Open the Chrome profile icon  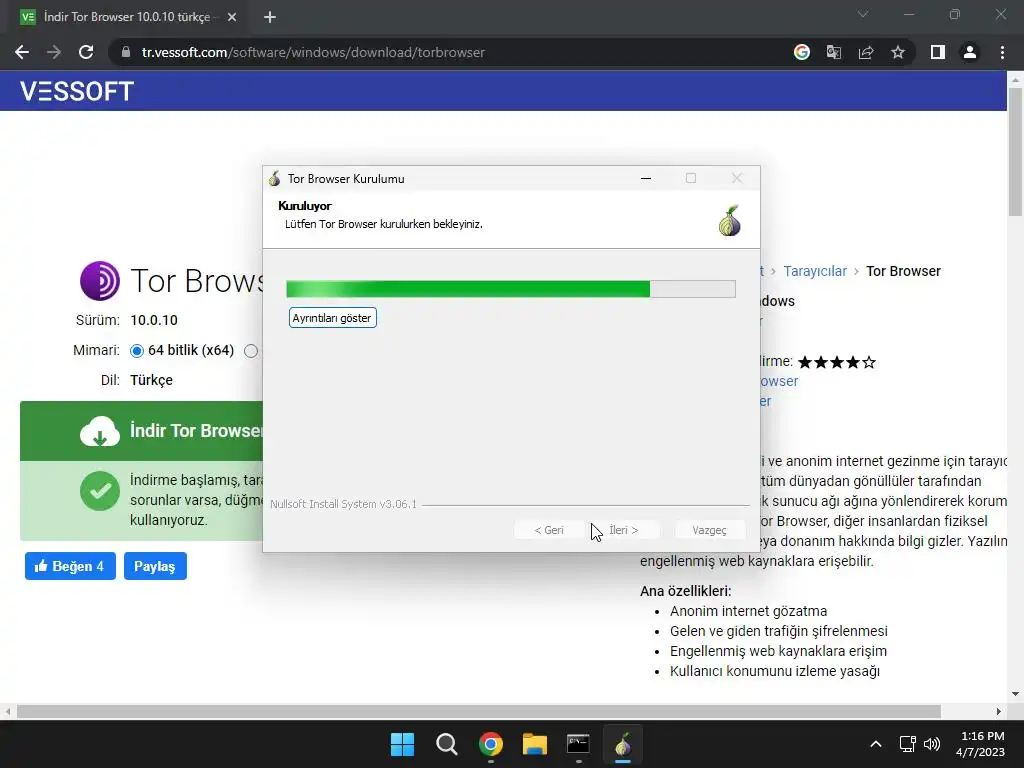click(970, 52)
